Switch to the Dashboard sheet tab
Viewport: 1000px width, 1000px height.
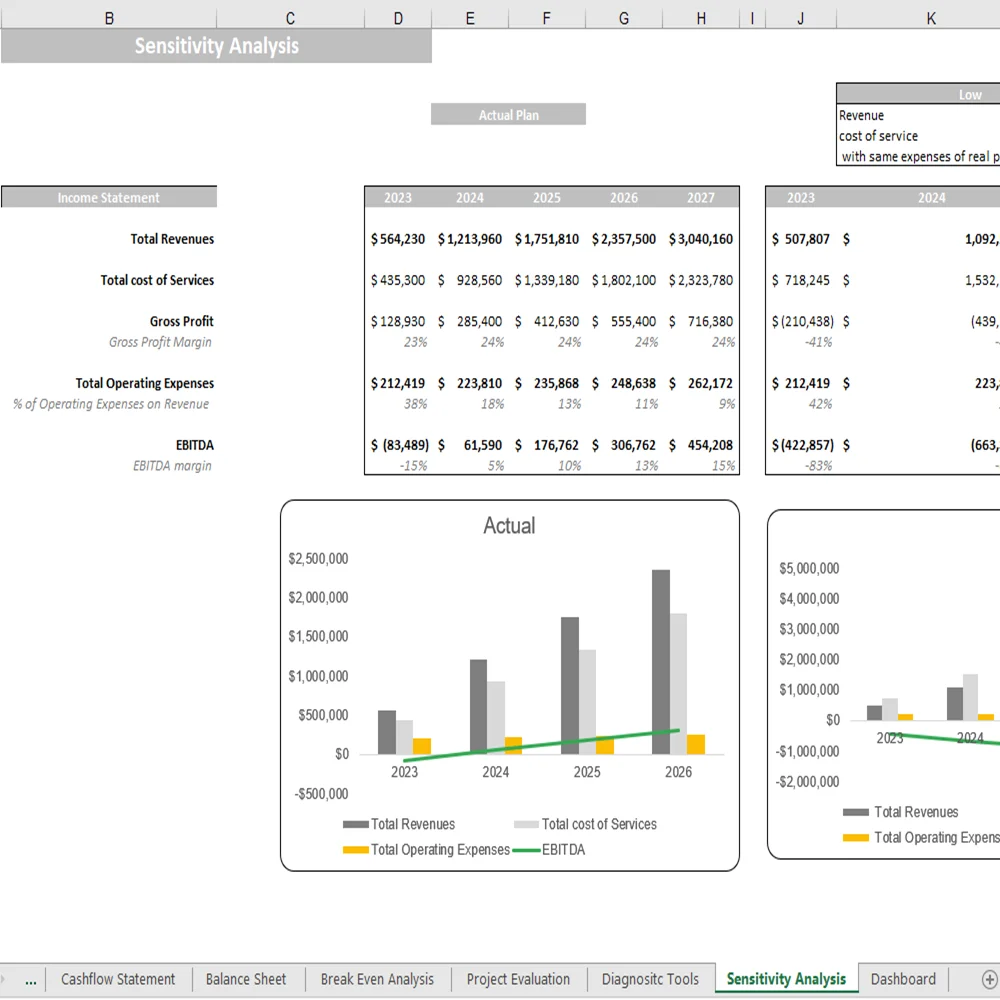pyautogui.click(x=903, y=979)
